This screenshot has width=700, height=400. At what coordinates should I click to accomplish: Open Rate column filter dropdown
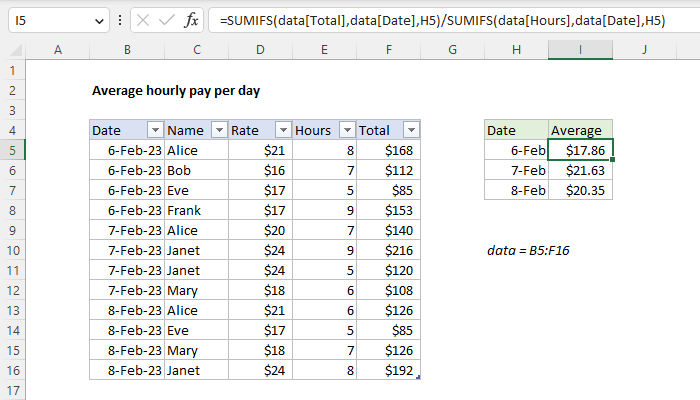(283, 130)
